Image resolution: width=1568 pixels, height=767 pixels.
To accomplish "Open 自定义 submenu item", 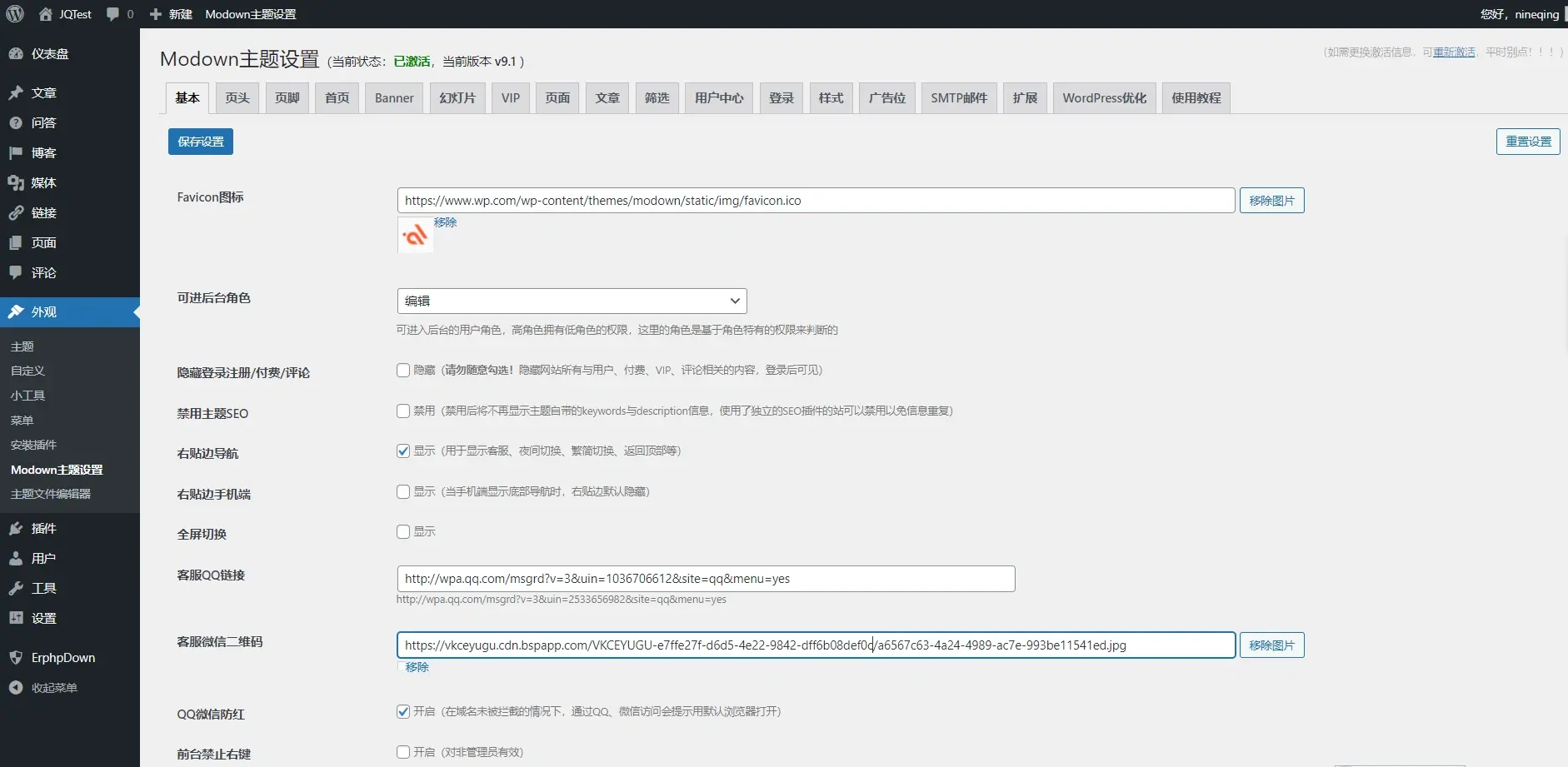I will coord(27,371).
